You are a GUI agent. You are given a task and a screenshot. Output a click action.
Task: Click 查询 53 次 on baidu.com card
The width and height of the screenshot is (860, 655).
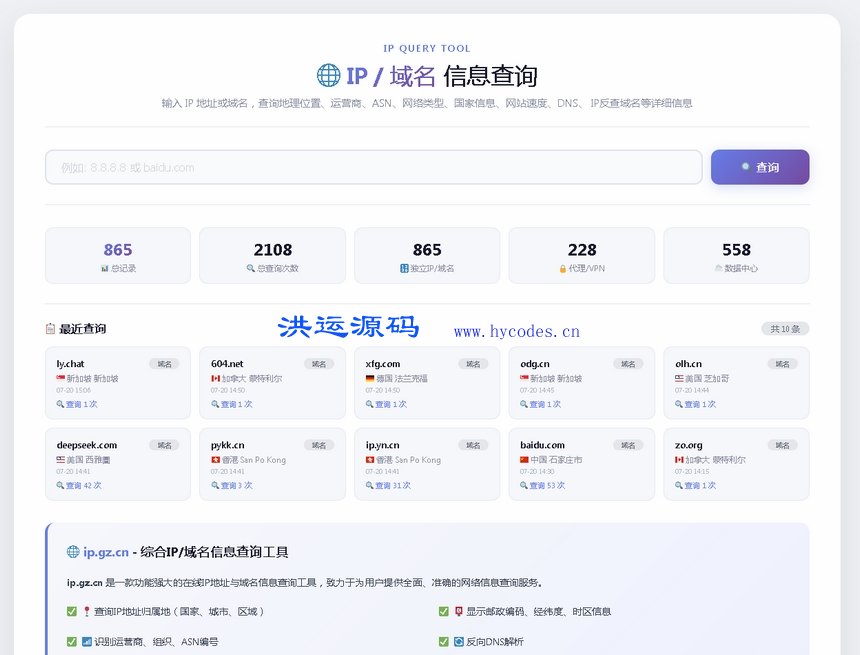coord(542,485)
